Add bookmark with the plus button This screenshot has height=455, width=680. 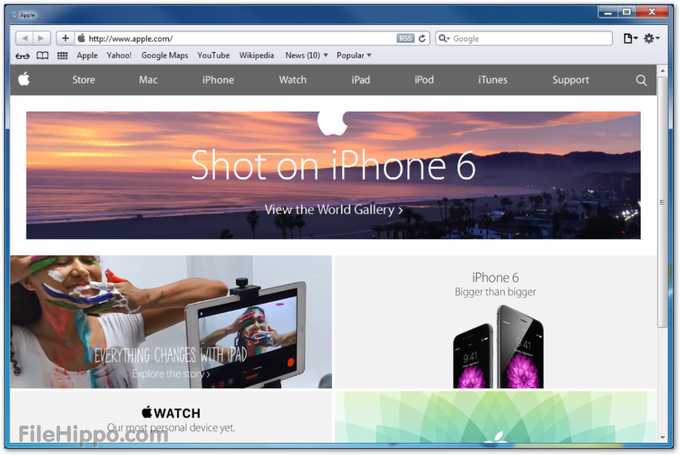click(65, 38)
